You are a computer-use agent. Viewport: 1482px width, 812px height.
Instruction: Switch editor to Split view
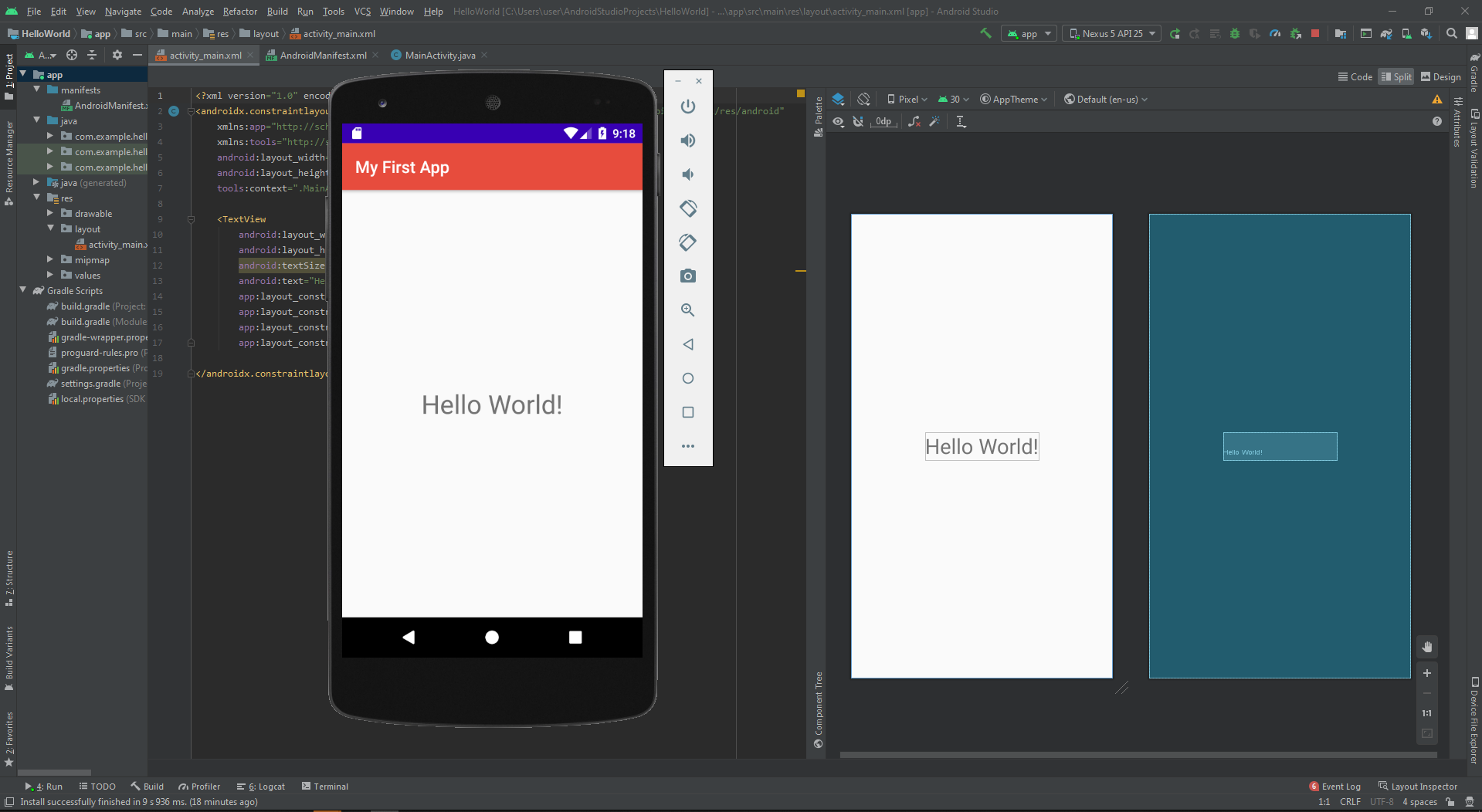pos(1396,76)
